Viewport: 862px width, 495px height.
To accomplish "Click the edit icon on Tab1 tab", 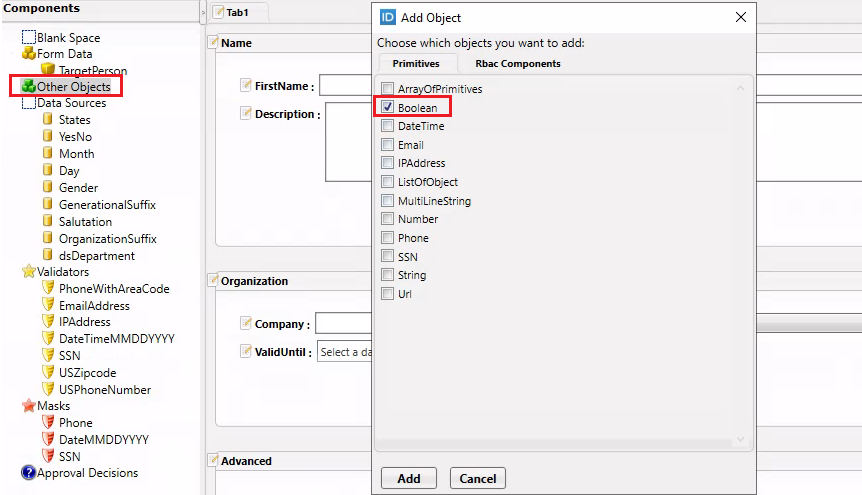I will [218, 12].
